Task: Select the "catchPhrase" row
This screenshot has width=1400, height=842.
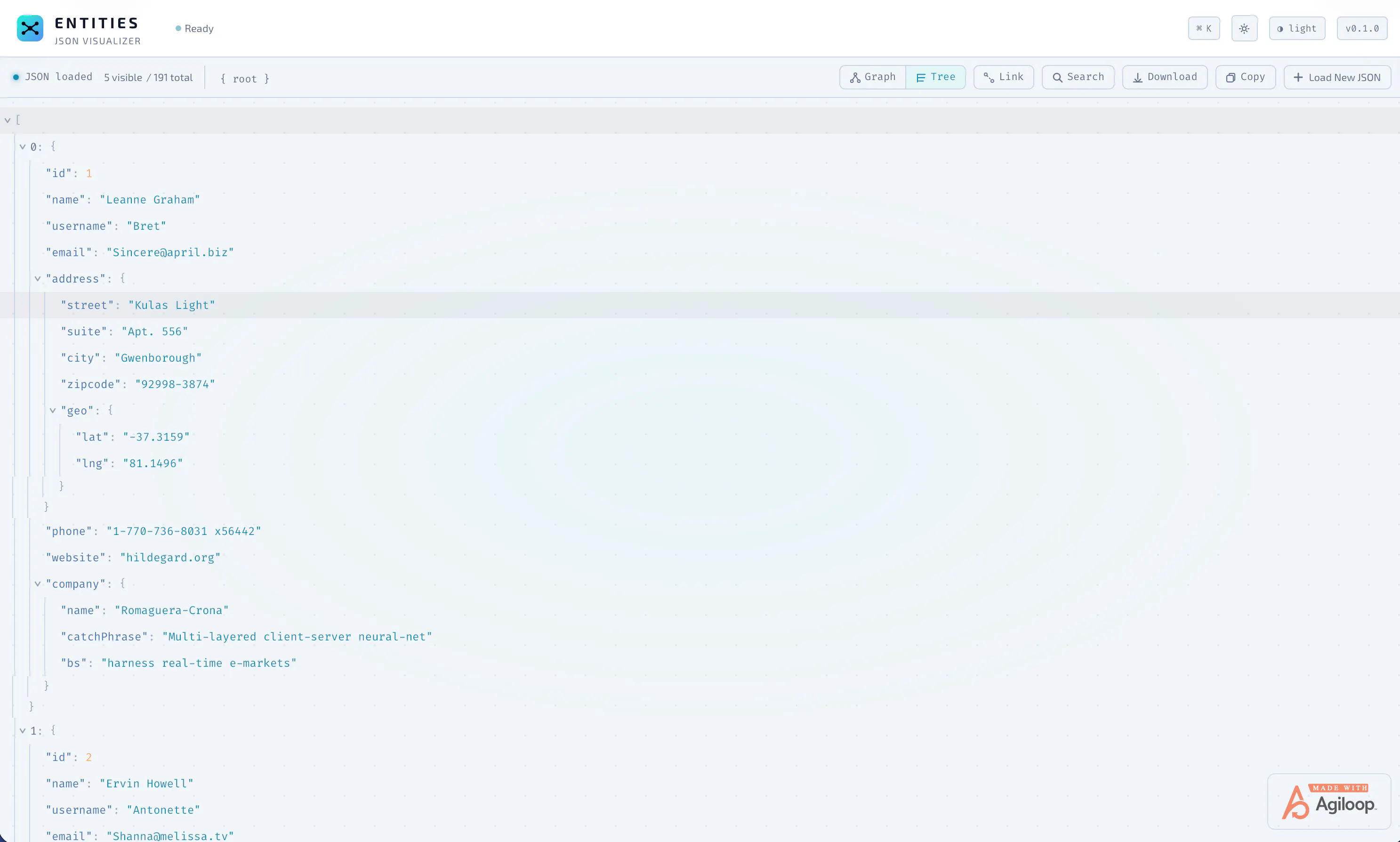Action: pyautogui.click(x=700, y=637)
